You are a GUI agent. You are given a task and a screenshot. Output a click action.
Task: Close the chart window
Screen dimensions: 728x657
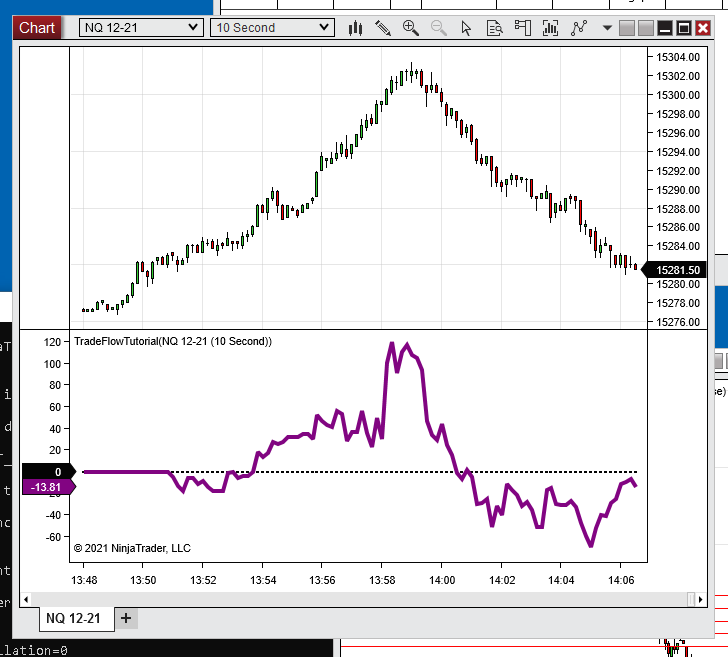click(x=703, y=28)
